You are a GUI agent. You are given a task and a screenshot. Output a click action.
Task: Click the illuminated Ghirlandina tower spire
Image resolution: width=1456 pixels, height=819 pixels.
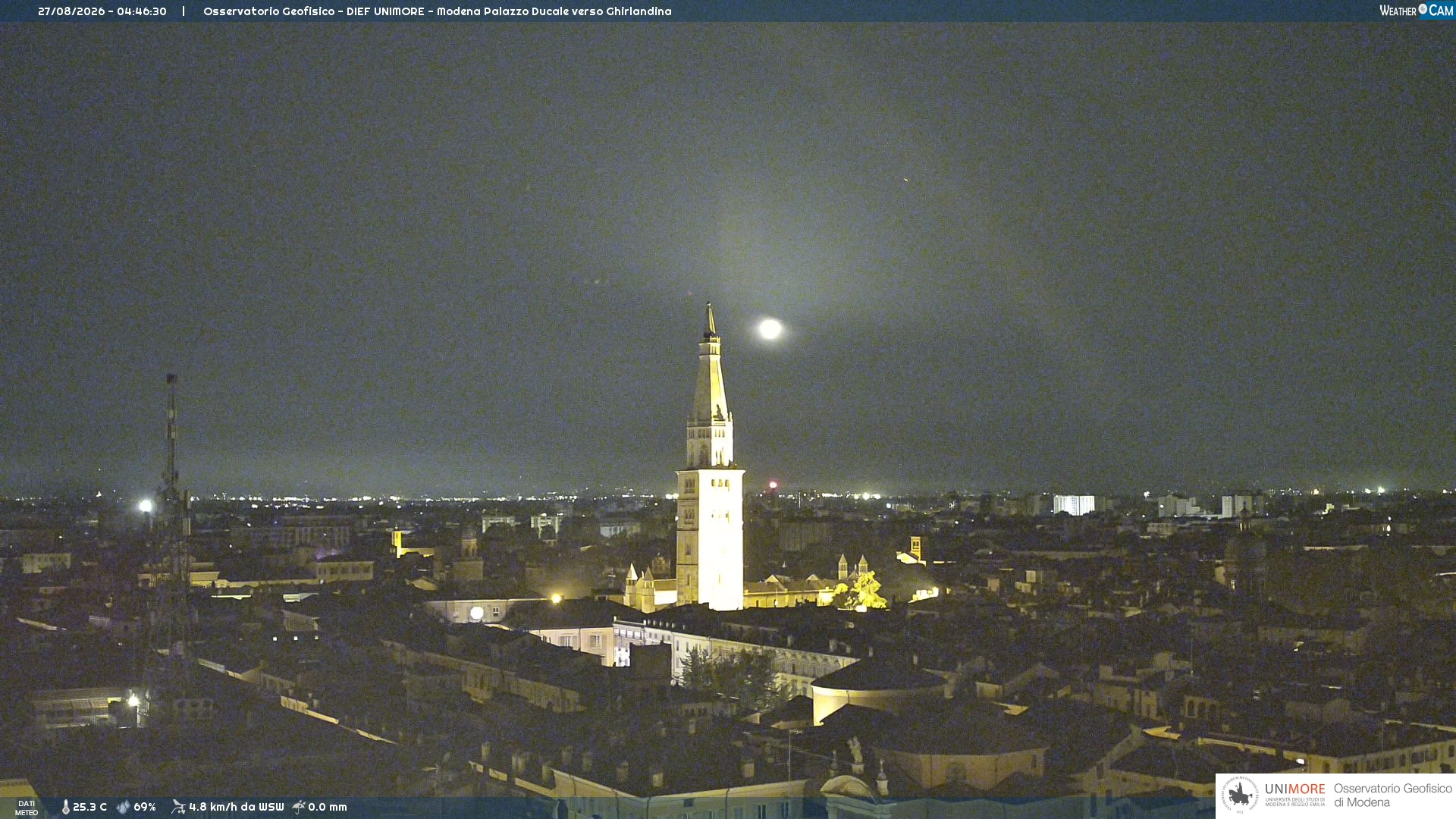point(711,364)
